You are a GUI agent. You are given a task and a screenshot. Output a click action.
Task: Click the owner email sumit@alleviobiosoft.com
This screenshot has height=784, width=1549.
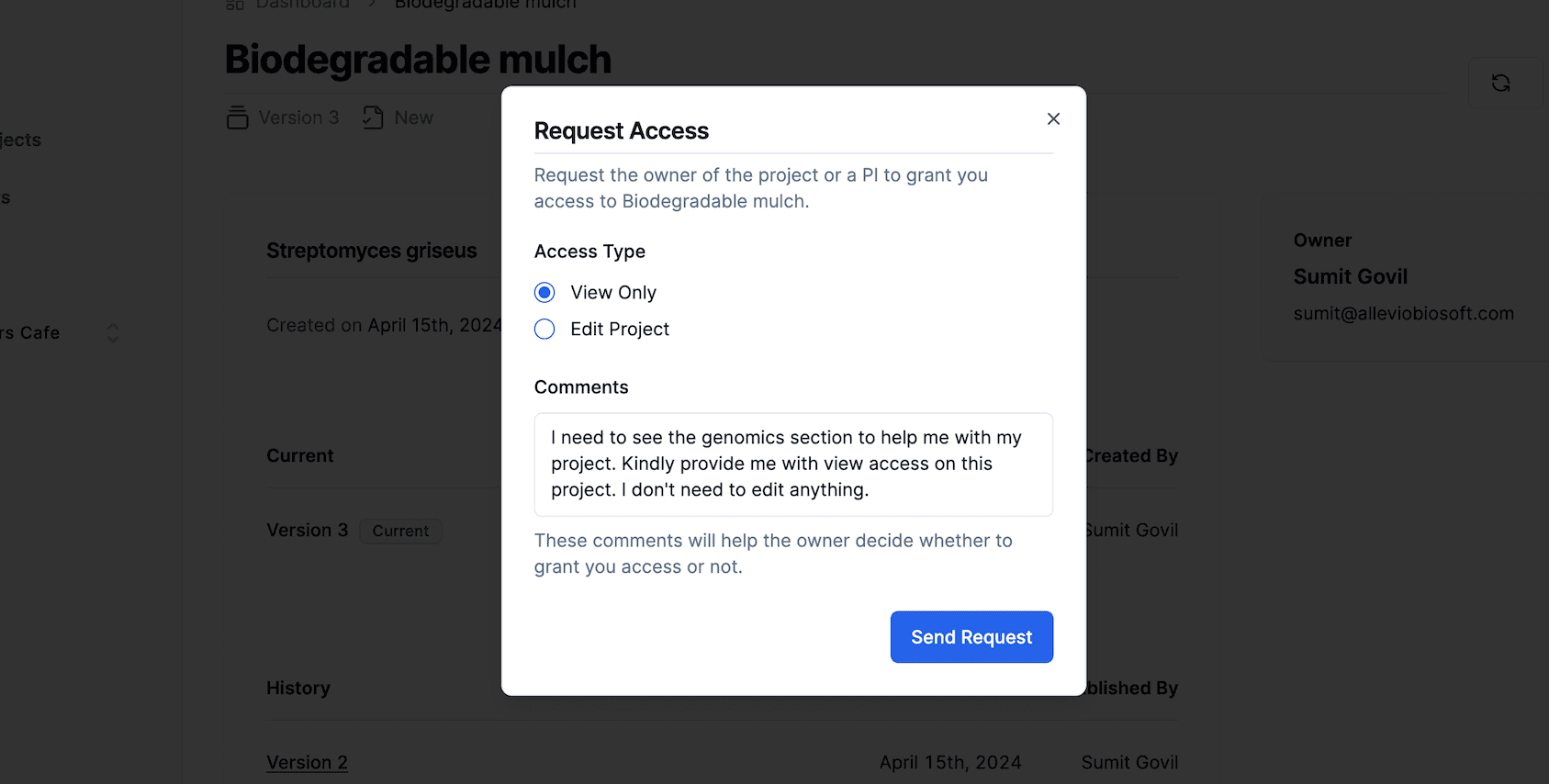click(x=1403, y=314)
